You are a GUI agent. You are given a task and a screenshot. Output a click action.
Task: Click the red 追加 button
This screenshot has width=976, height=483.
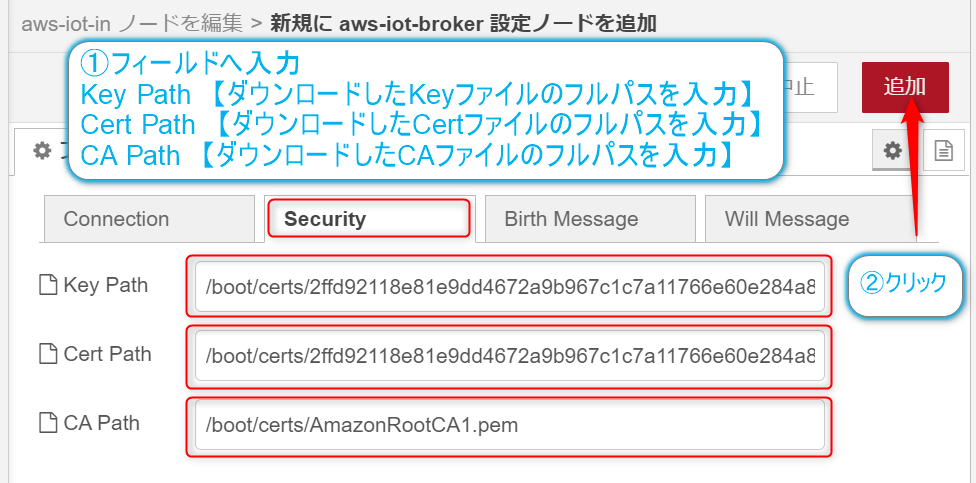pyautogui.click(x=904, y=87)
